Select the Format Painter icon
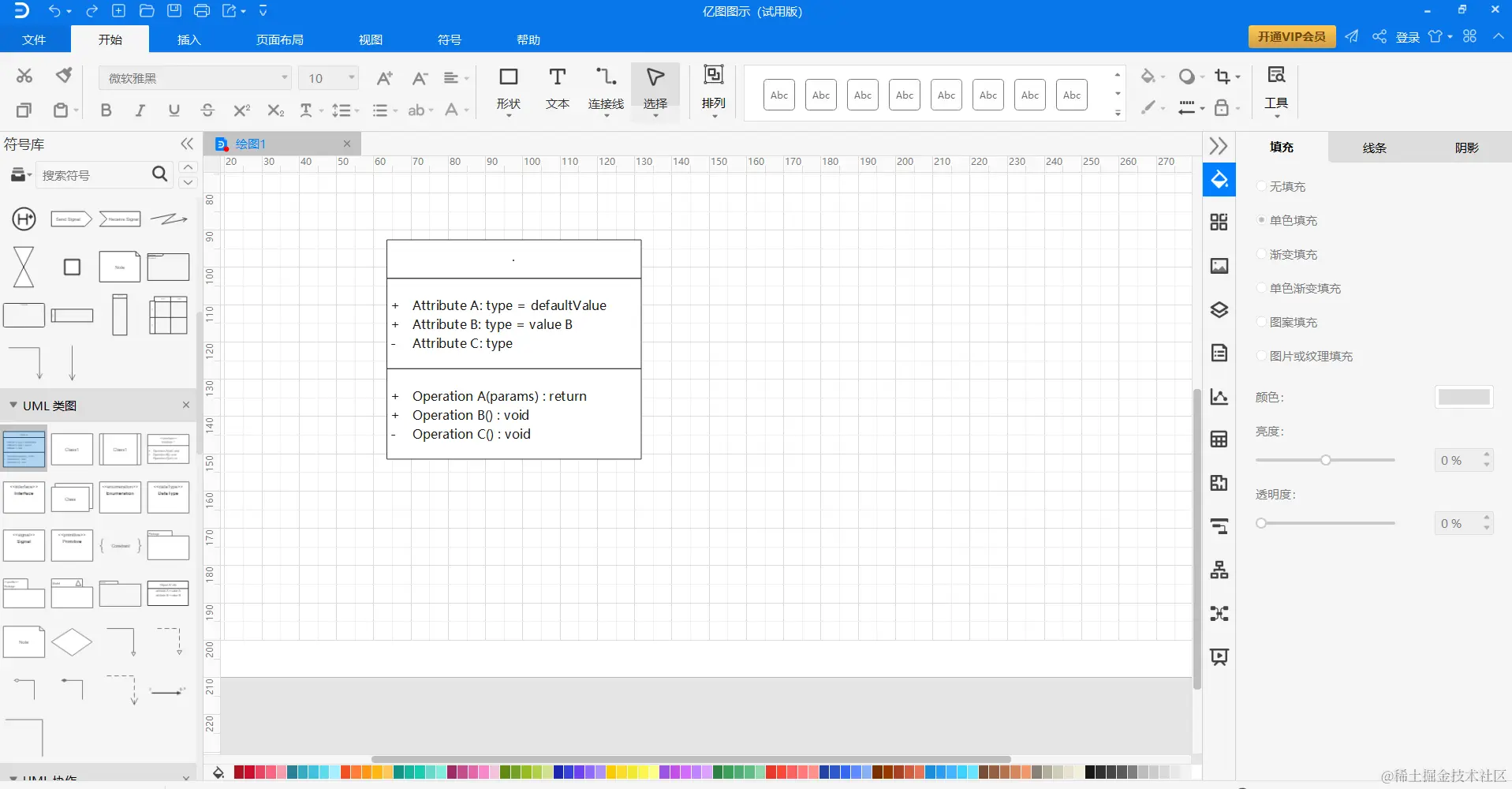 point(64,76)
